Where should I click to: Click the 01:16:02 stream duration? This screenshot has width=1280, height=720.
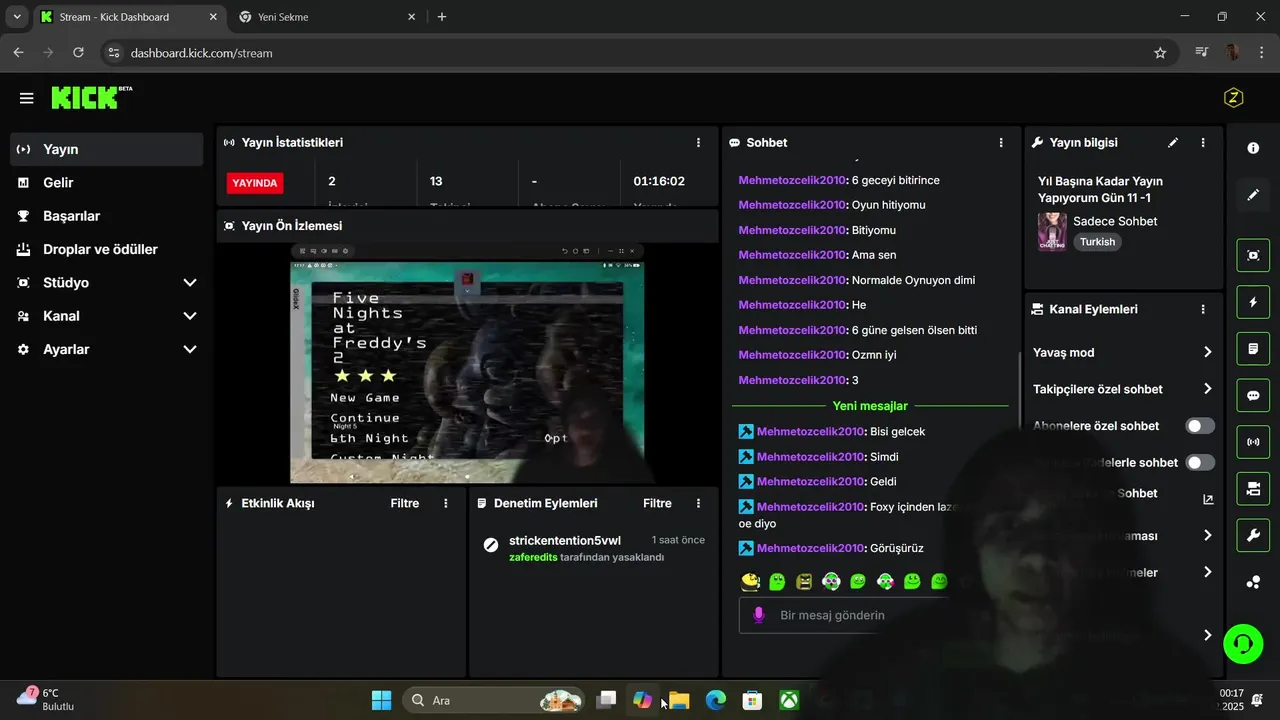pyautogui.click(x=659, y=181)
